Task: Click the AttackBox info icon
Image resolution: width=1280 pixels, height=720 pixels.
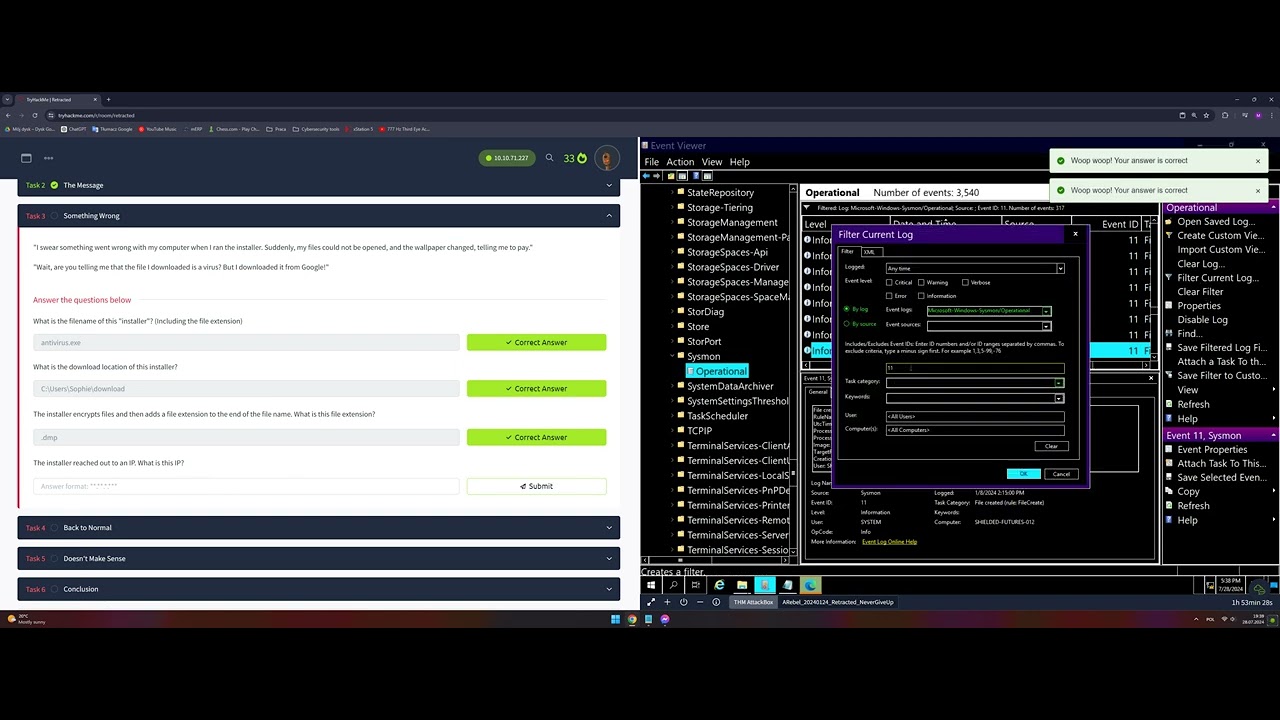Action: pos(716,602)
